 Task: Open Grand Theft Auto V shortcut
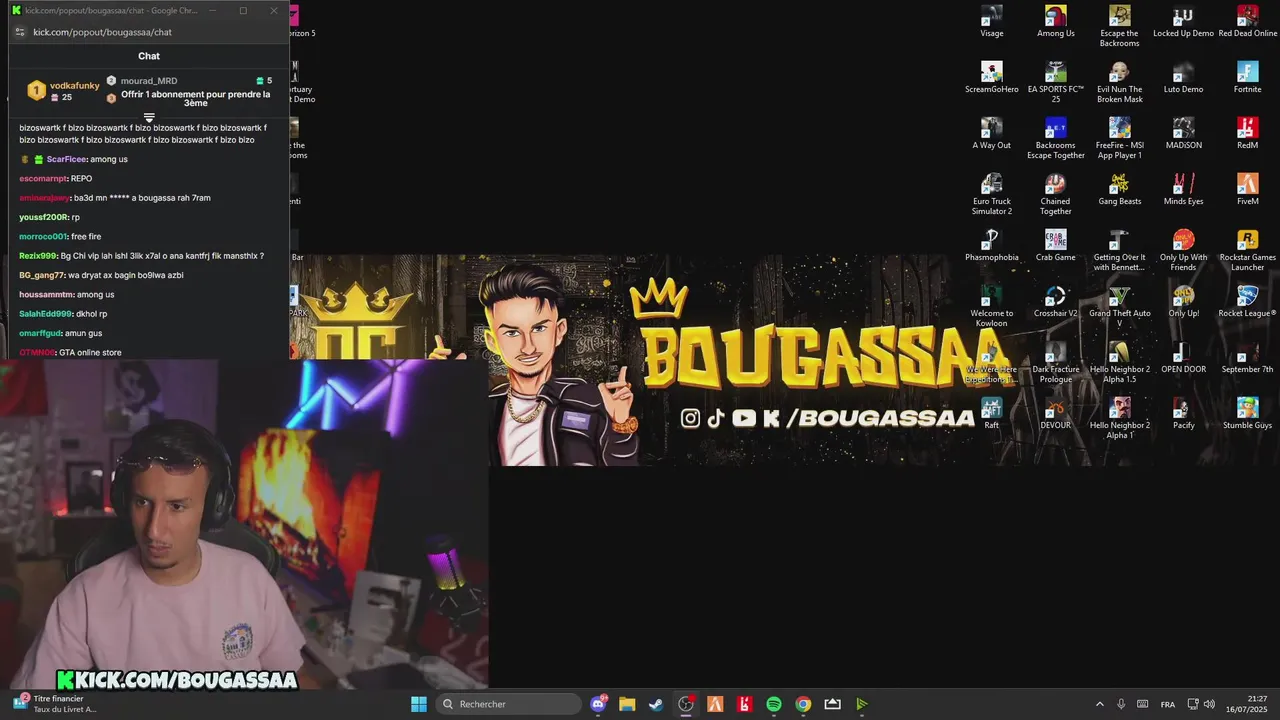pos(1119,307)
